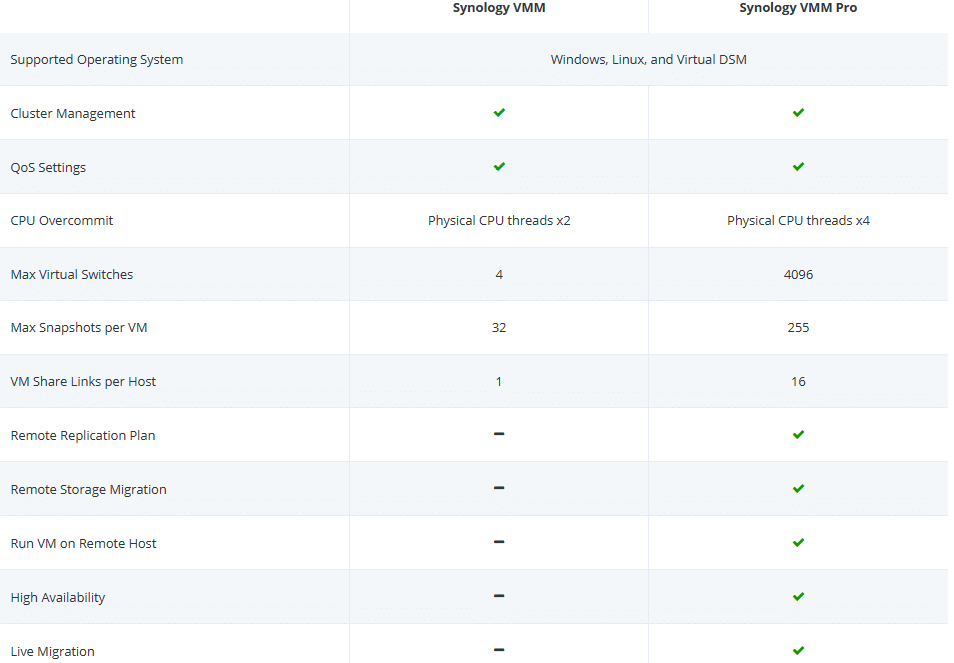Click Cluster Management checkmark under VMM Pro
Image resolution: width=954 pixels, height=663 pixels.
pyautogui.click(x=799, y=113)
